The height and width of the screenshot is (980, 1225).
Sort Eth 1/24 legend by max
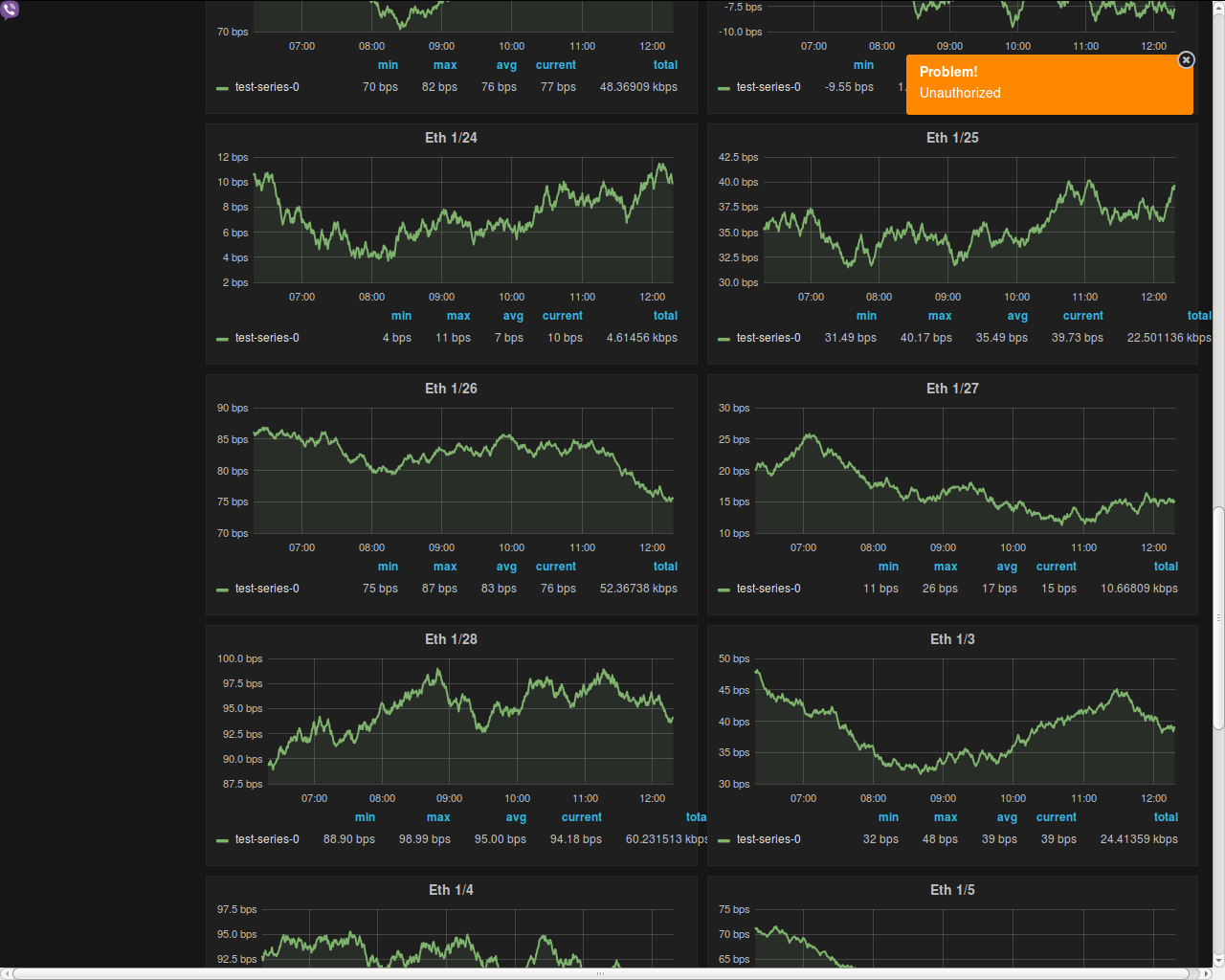click(458, 316)
